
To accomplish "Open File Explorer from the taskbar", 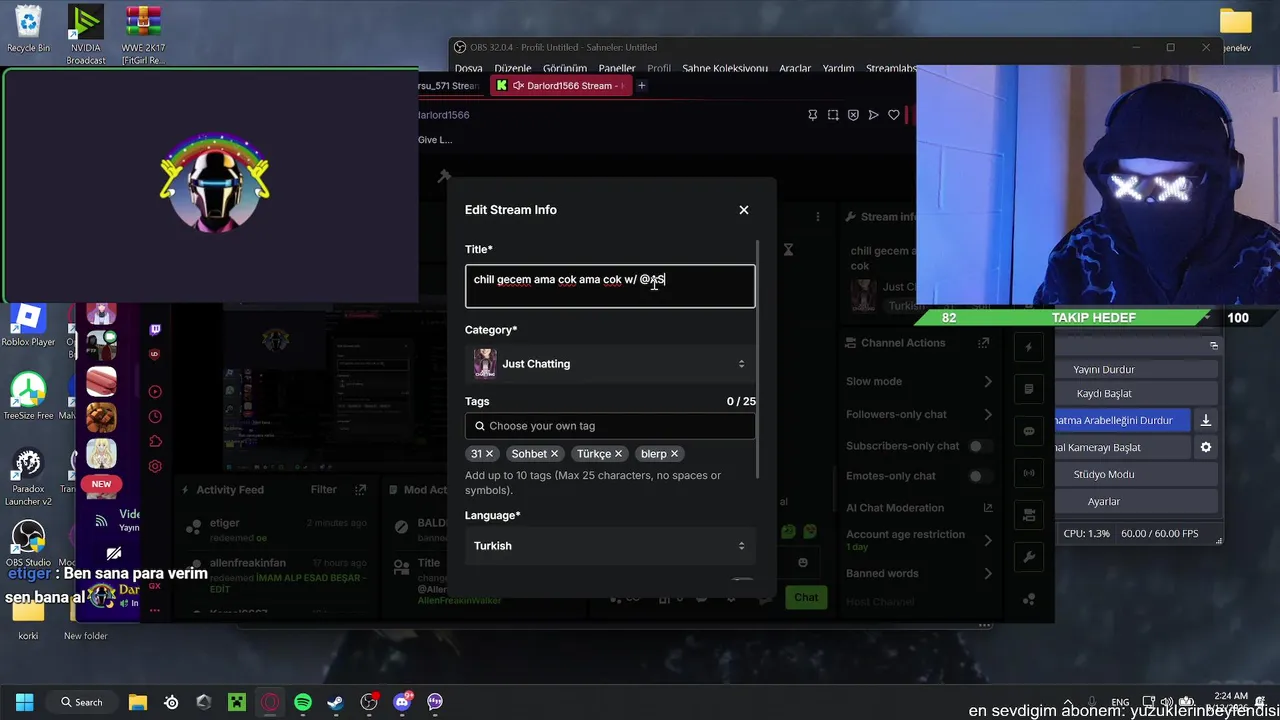I will (138, 702).
